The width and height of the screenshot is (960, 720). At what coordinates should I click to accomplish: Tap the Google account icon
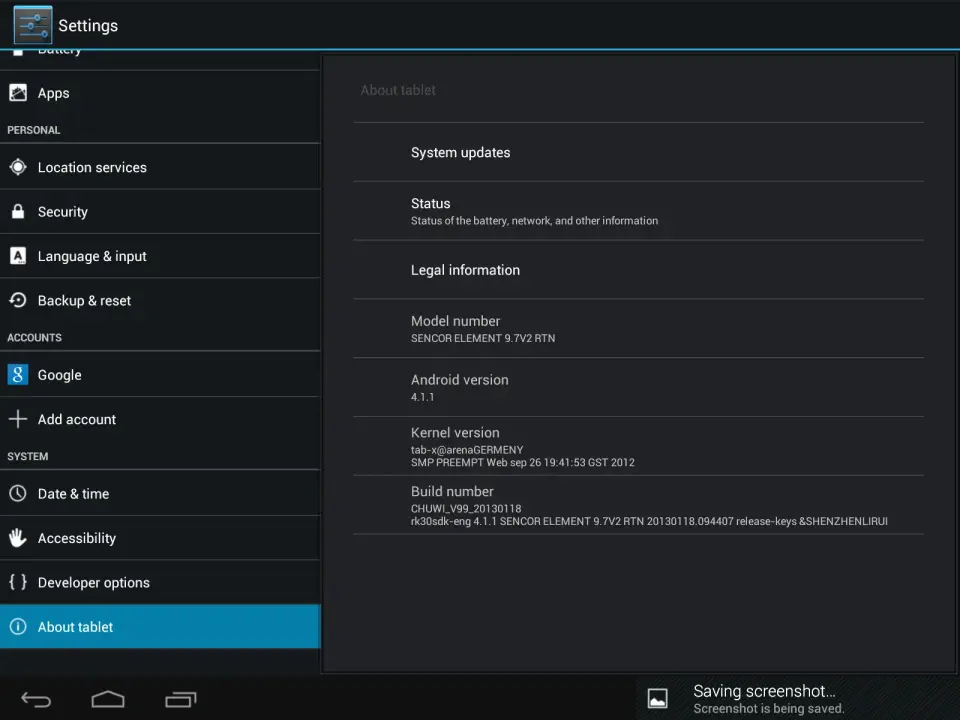click(x=18, y=375)
